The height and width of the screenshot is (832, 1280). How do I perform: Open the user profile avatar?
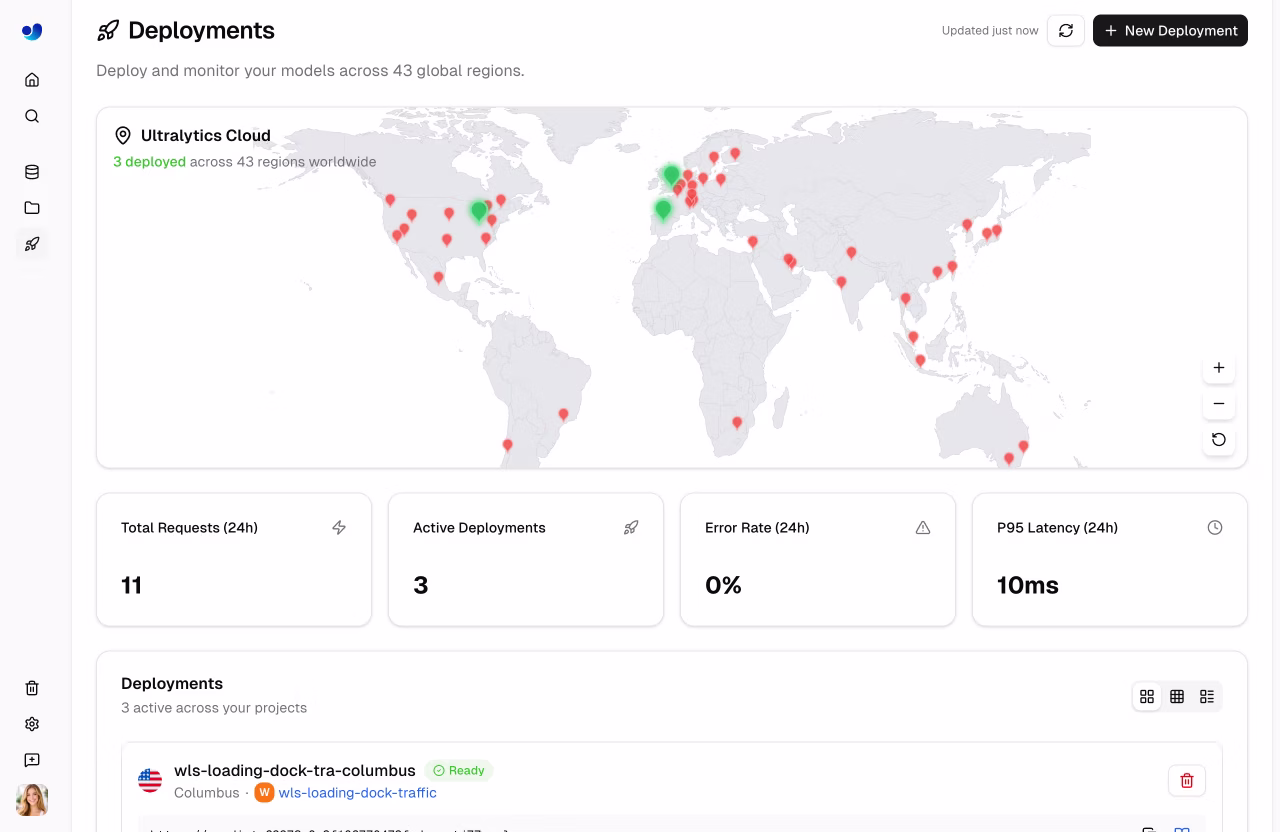(32, 800)
